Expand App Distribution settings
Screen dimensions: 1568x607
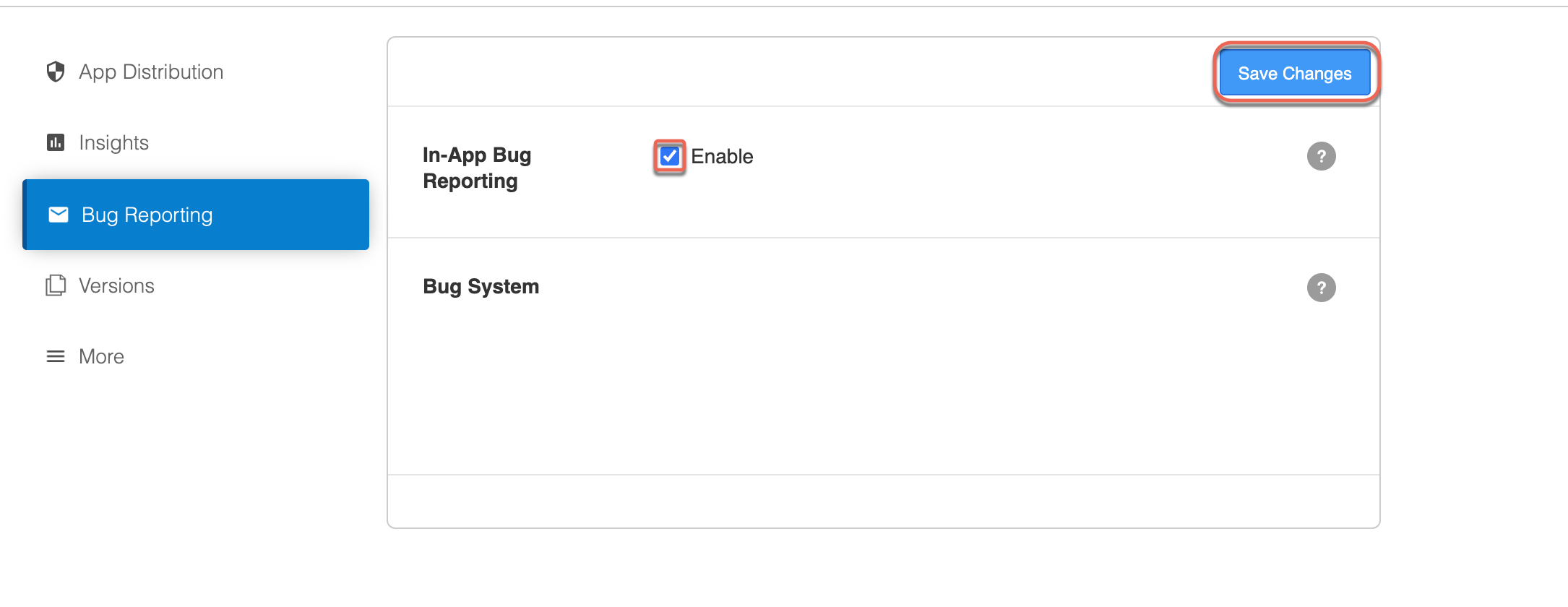click(150, 72)
